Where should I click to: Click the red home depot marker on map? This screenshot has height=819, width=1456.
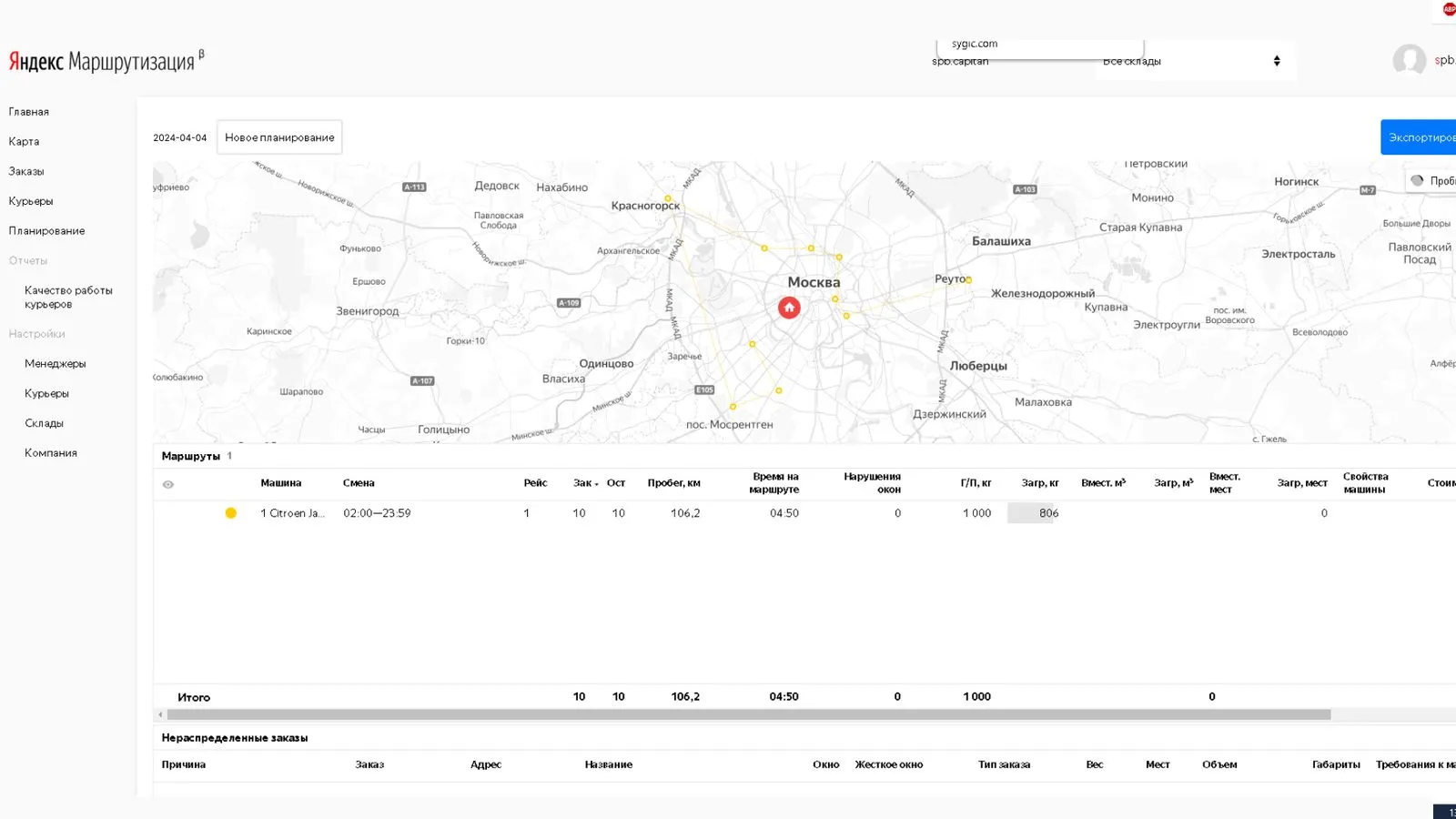click(x=789, y=308)
